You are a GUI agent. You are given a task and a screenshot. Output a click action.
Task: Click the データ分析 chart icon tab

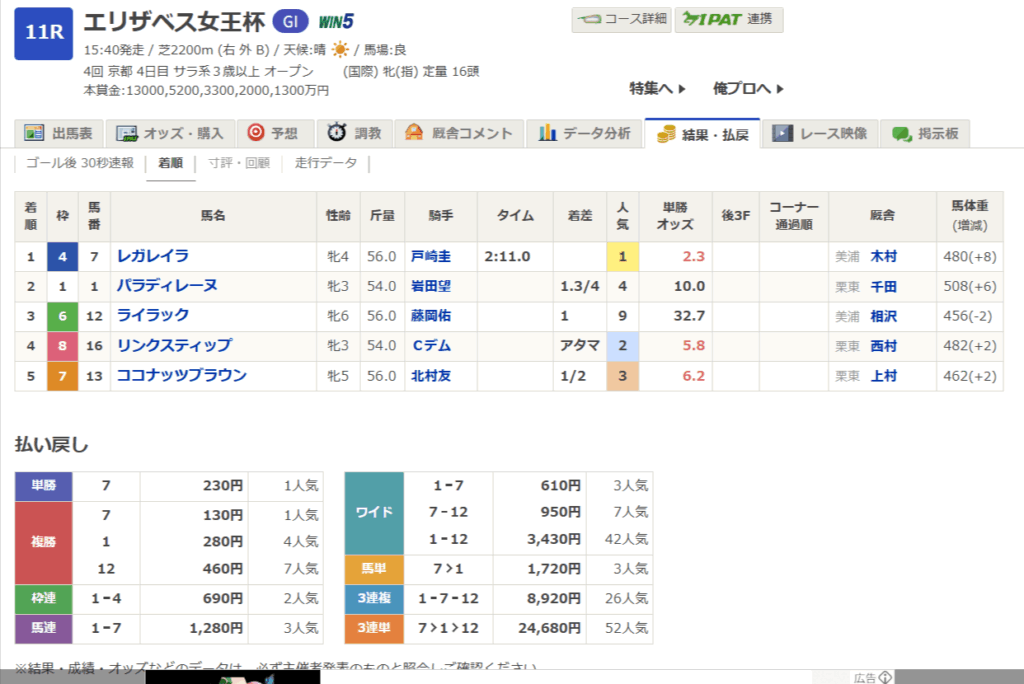[x=548, y=133]
